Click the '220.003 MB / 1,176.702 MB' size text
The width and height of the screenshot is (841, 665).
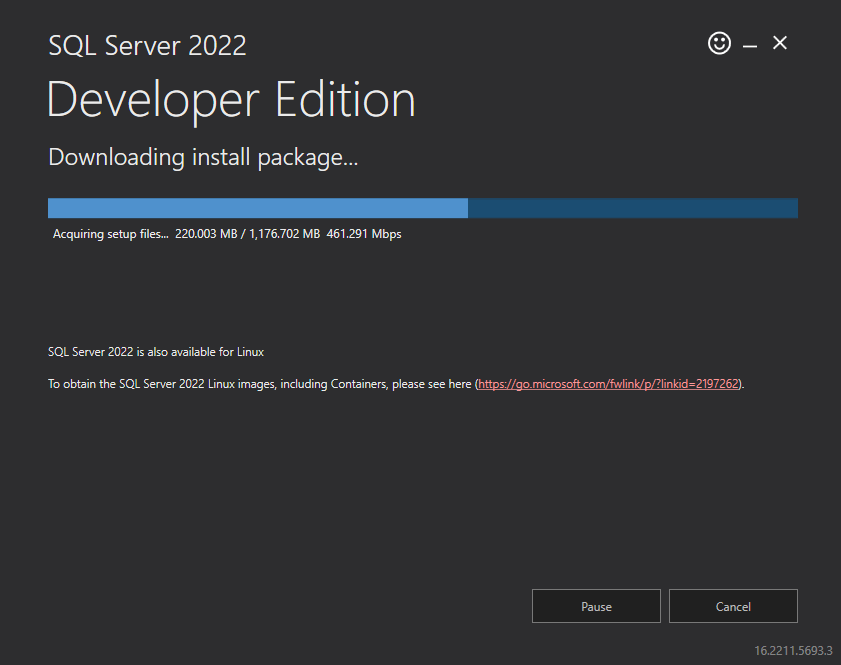click(x=247, y=234)
